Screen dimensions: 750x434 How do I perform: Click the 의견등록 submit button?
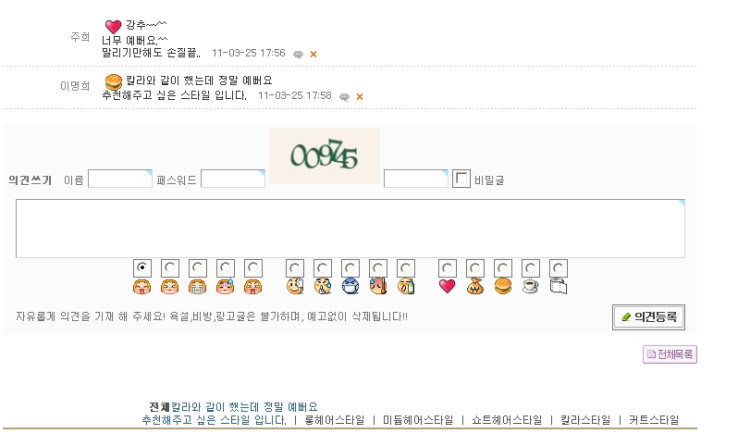pyautogui.click(x=649, y=317)
